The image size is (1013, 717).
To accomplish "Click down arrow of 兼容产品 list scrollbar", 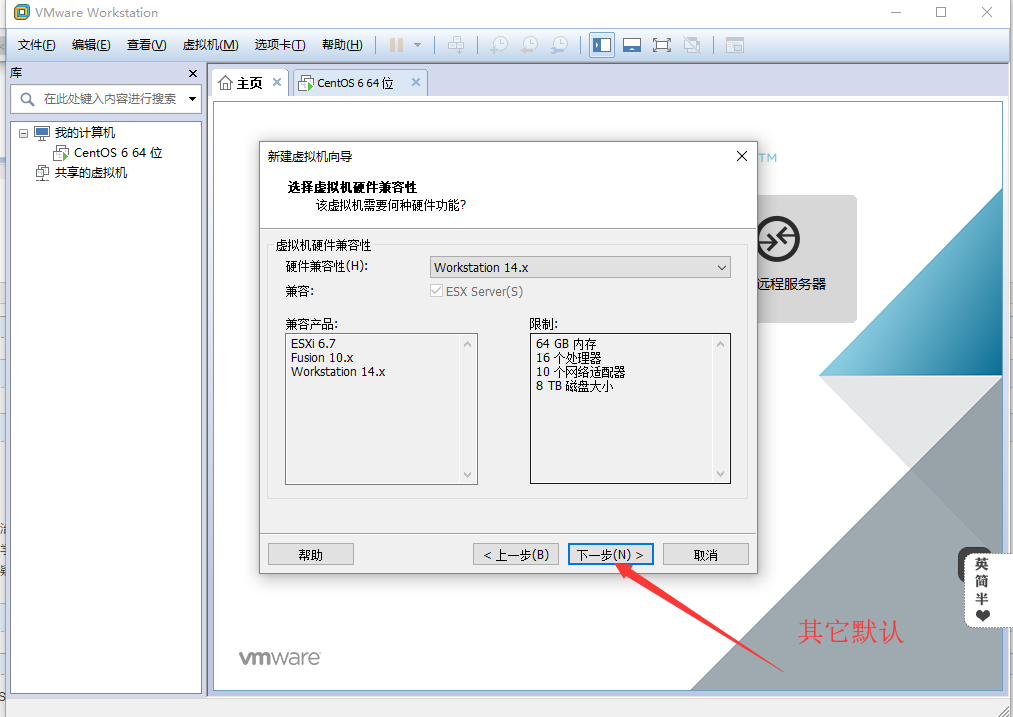I will click(x=468, y=475).
